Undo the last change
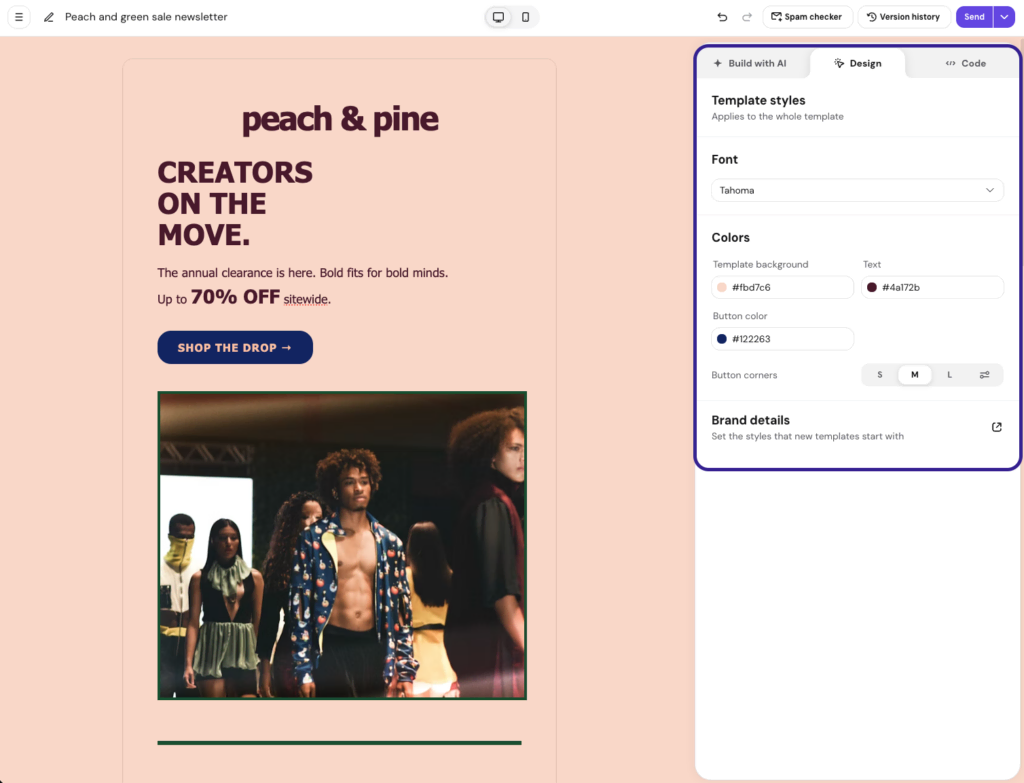Image resolution: width=1024 pixels, height=783 pixels. [x=722, y=17]
